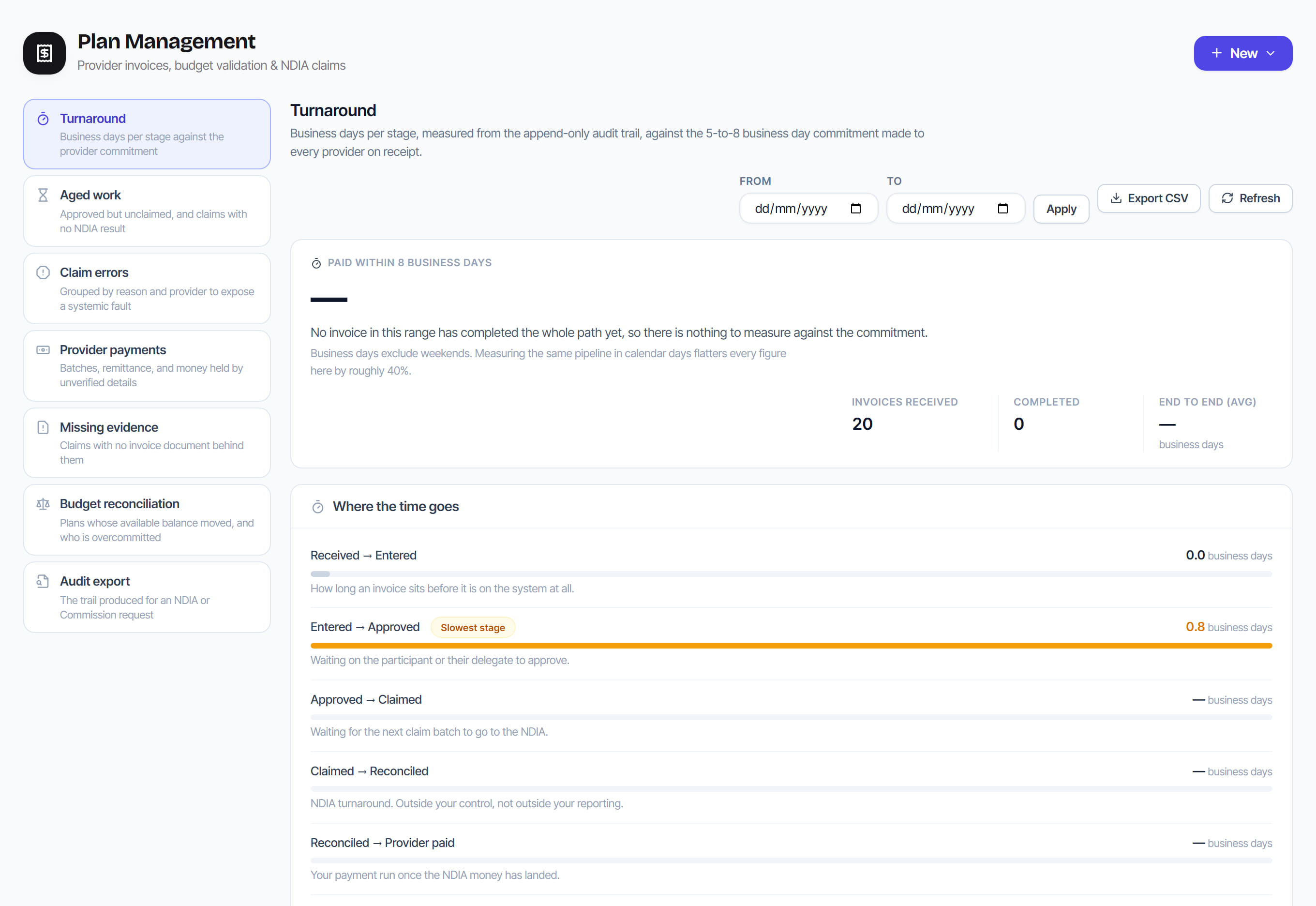Click the Received → Entered progress bar

tap(791, 574)
